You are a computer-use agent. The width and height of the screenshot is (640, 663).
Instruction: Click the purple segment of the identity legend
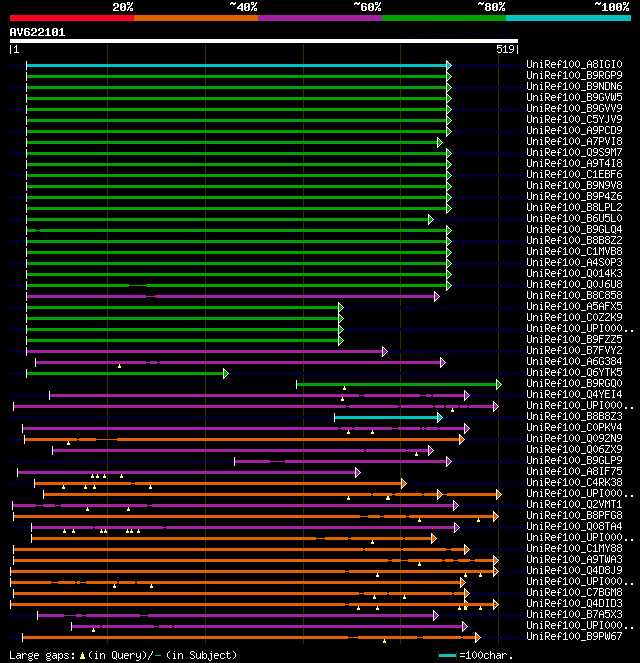click(320, 18)
